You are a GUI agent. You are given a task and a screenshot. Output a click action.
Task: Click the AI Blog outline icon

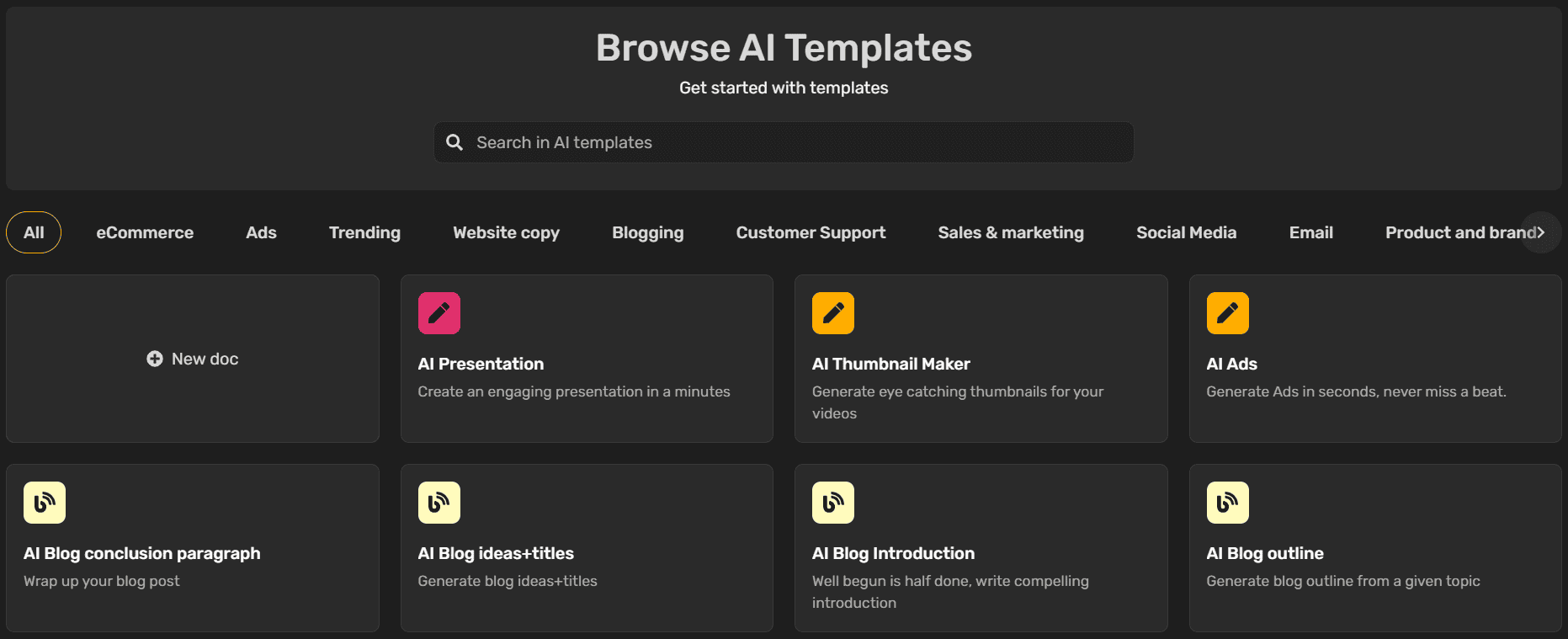1227,503
